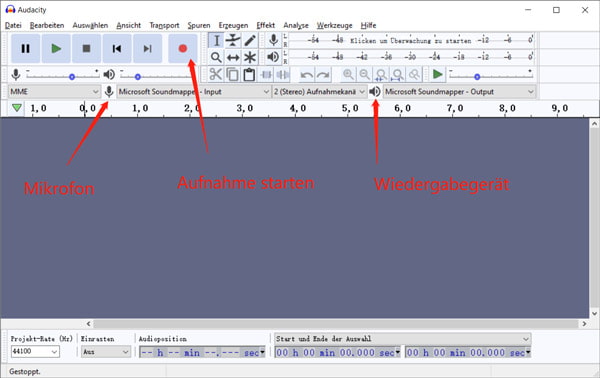Image resolution: width=600 pixels, height=378 pixels.
Task: Click Fit Selection to Width icon
Action: click(381, 74)
